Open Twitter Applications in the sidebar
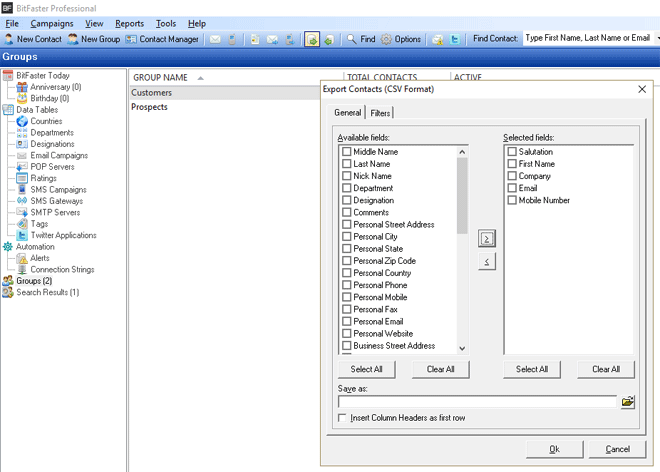 pos(63,235)
